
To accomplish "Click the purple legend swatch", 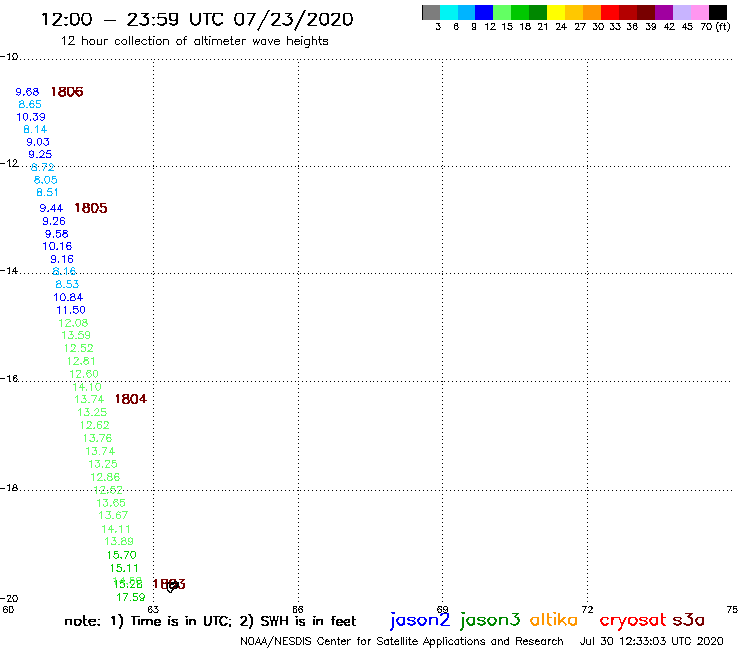I will [x=664, y=12].
